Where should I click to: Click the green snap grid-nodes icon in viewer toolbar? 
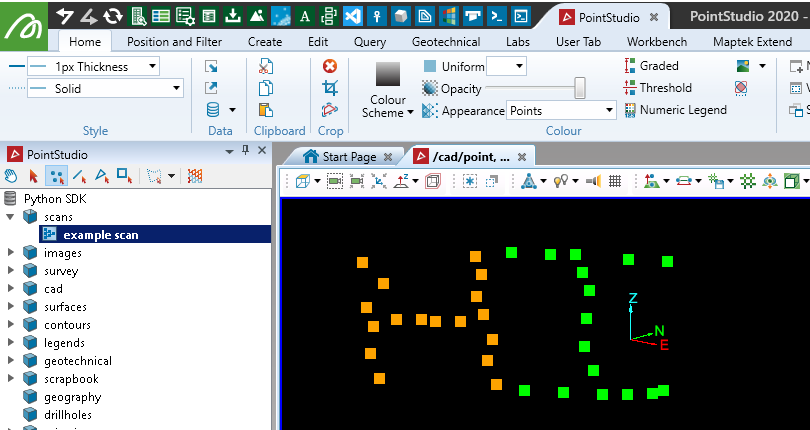tap(747, 181)
